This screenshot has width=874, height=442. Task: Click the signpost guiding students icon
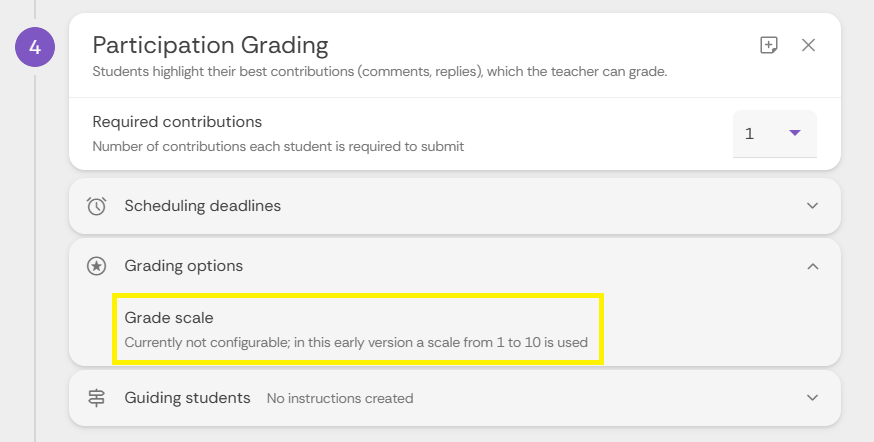click(96, 398)
